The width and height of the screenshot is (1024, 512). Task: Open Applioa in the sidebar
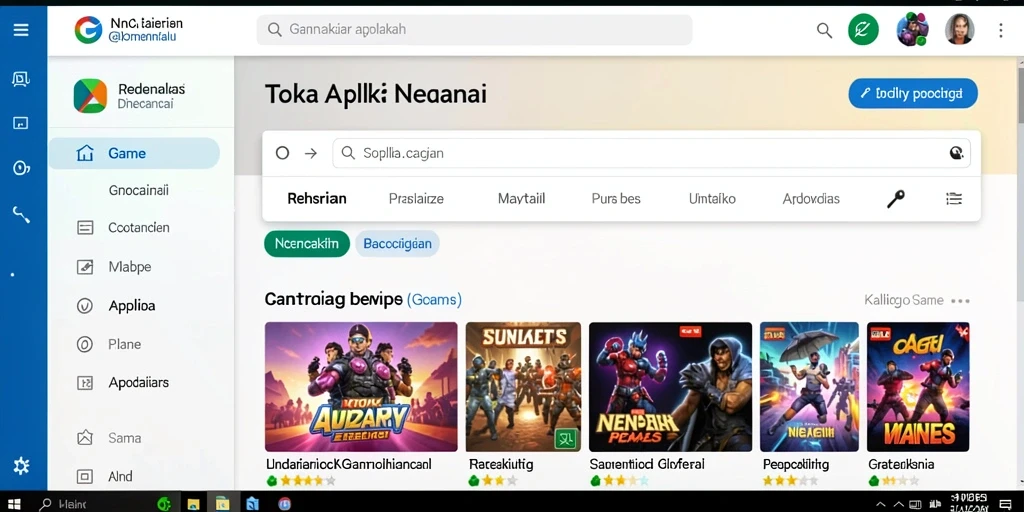coord(134,306)
